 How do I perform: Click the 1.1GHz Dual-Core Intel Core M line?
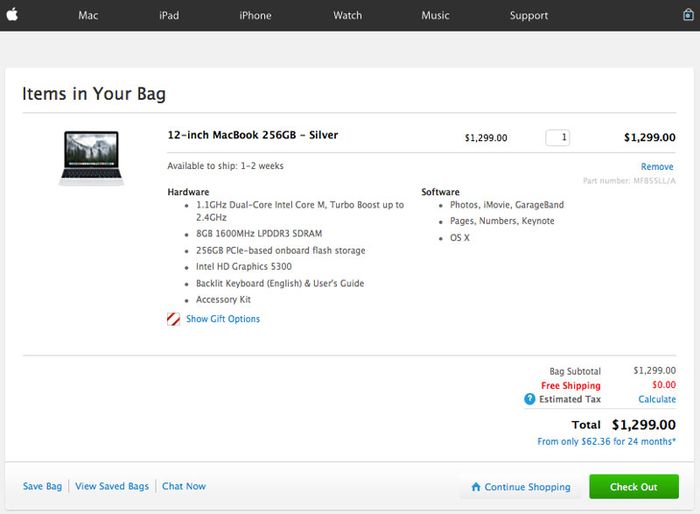(300, 211)
